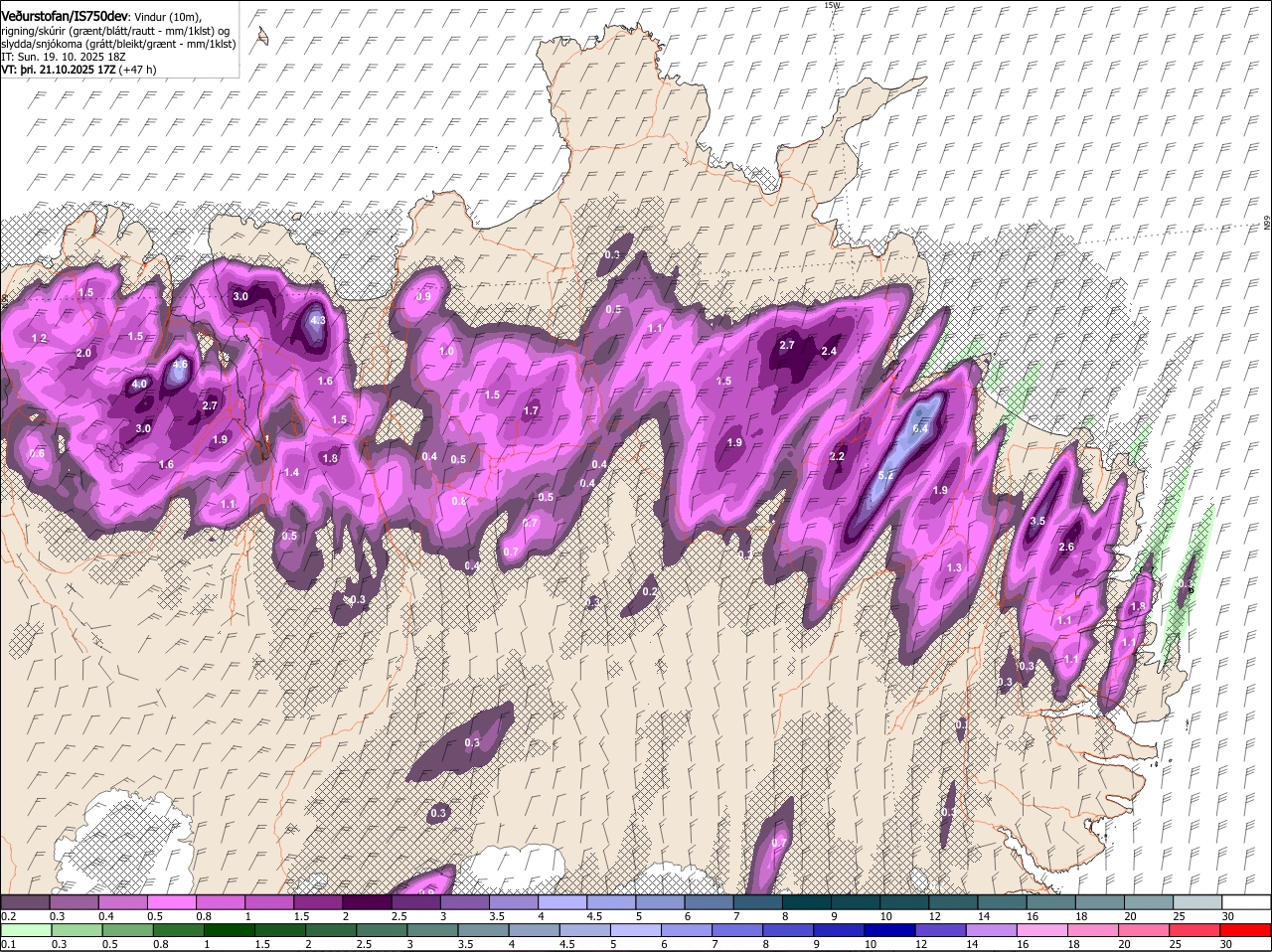Select the first dark mauve swatch above 0.2
The width and height of the screenshot is (1272, 952).
tap(25, 901)
